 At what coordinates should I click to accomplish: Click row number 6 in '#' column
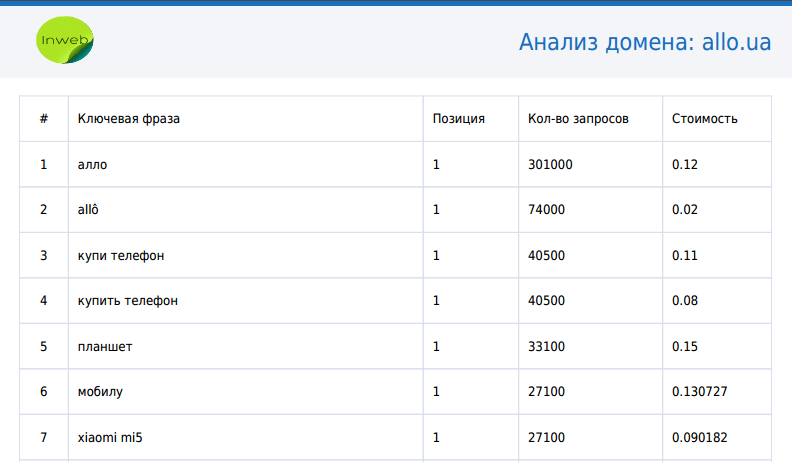pyautogui.click(x=44, y=391)
